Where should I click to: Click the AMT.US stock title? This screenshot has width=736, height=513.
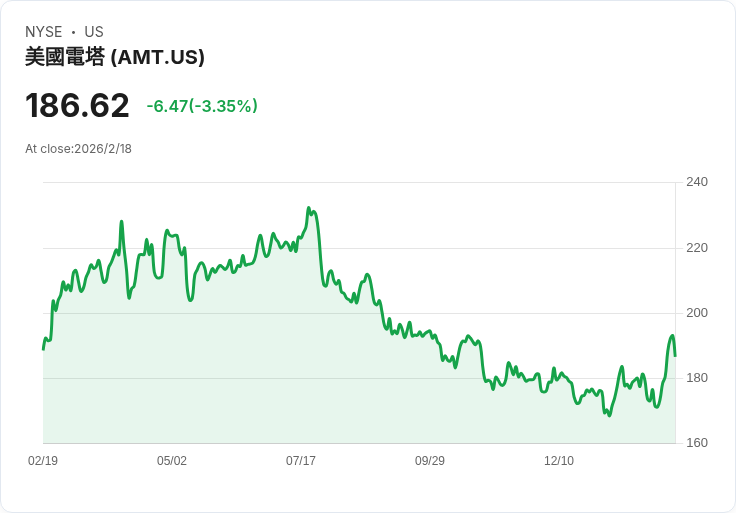click(x=115, y=57)
